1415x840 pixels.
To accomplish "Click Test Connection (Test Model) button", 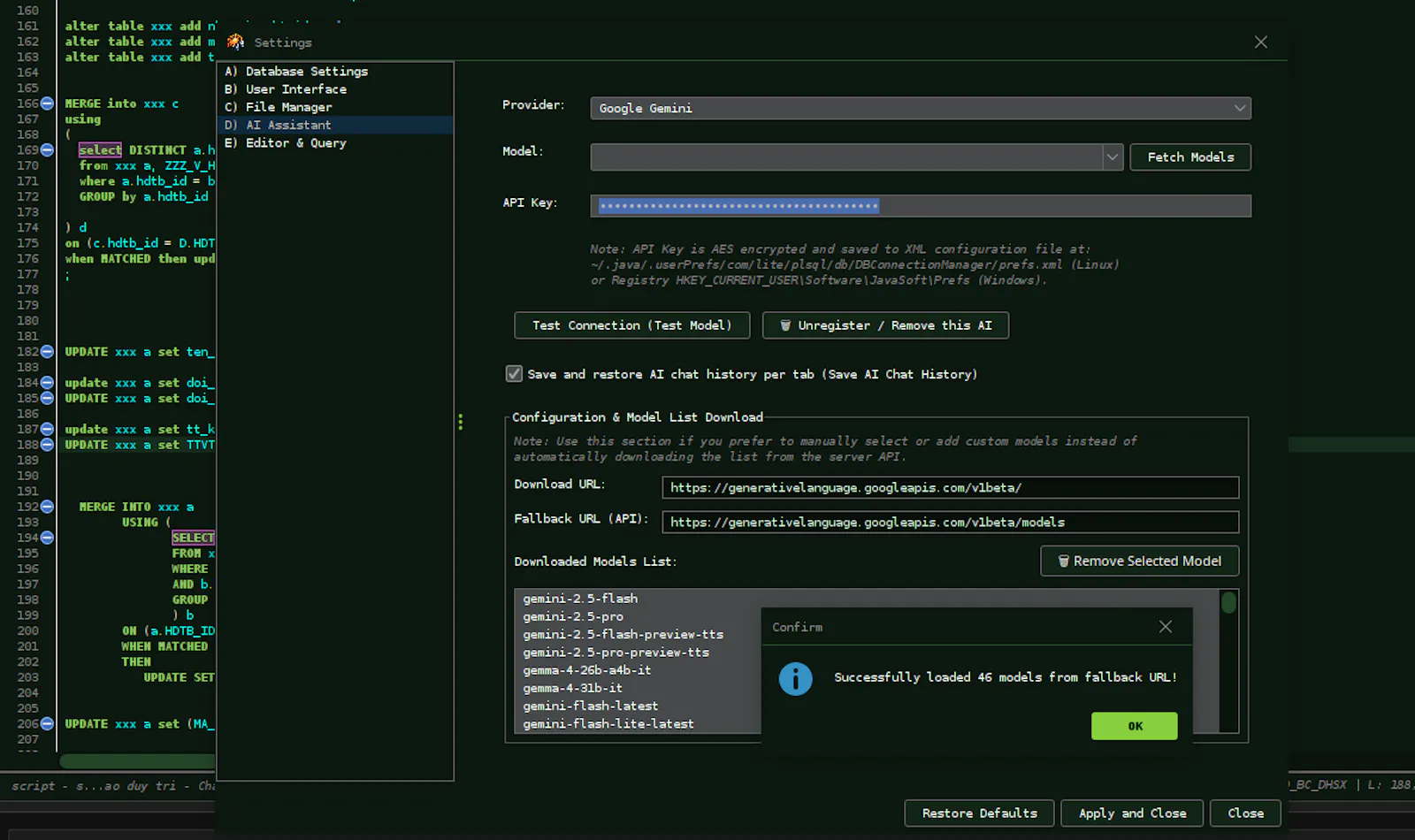I will [x=631, y=325].
